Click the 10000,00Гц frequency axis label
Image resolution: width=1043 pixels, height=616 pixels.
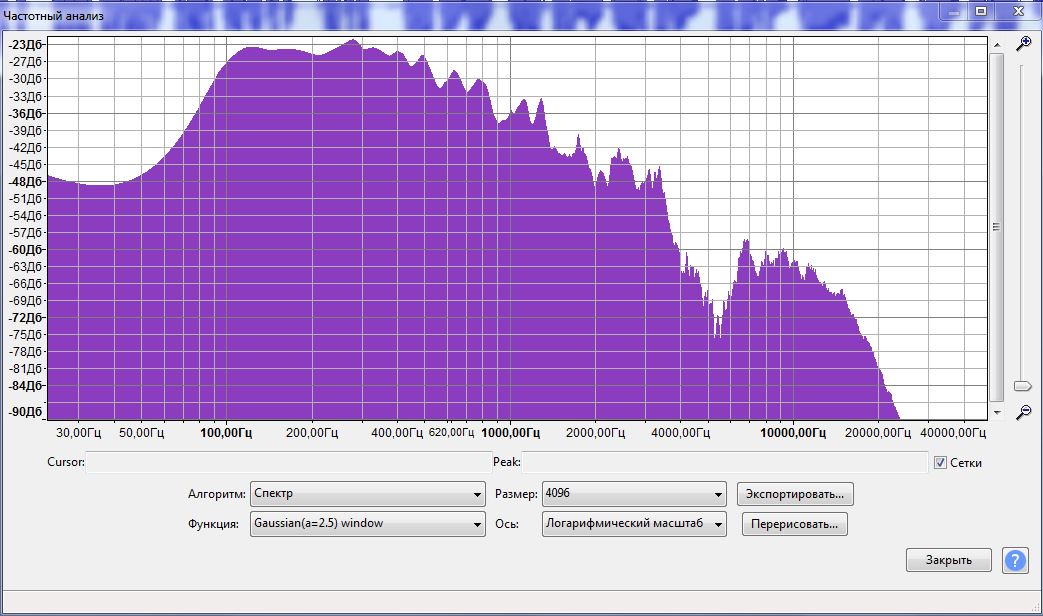793,432
